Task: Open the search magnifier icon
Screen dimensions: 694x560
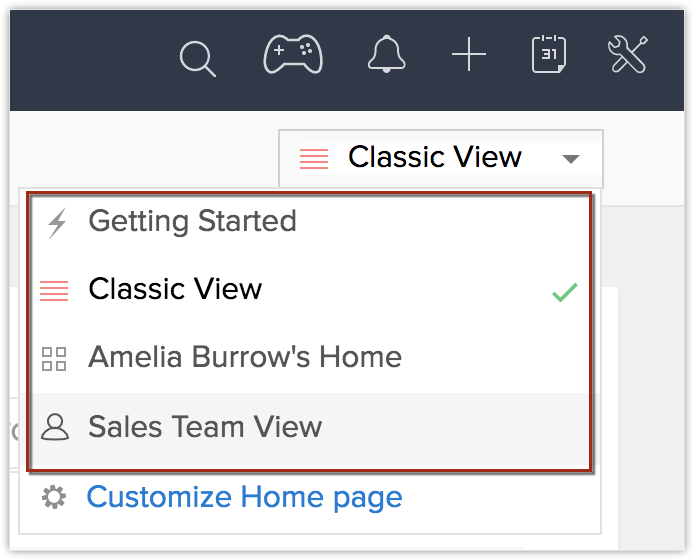Action: [x=198, y=58]
